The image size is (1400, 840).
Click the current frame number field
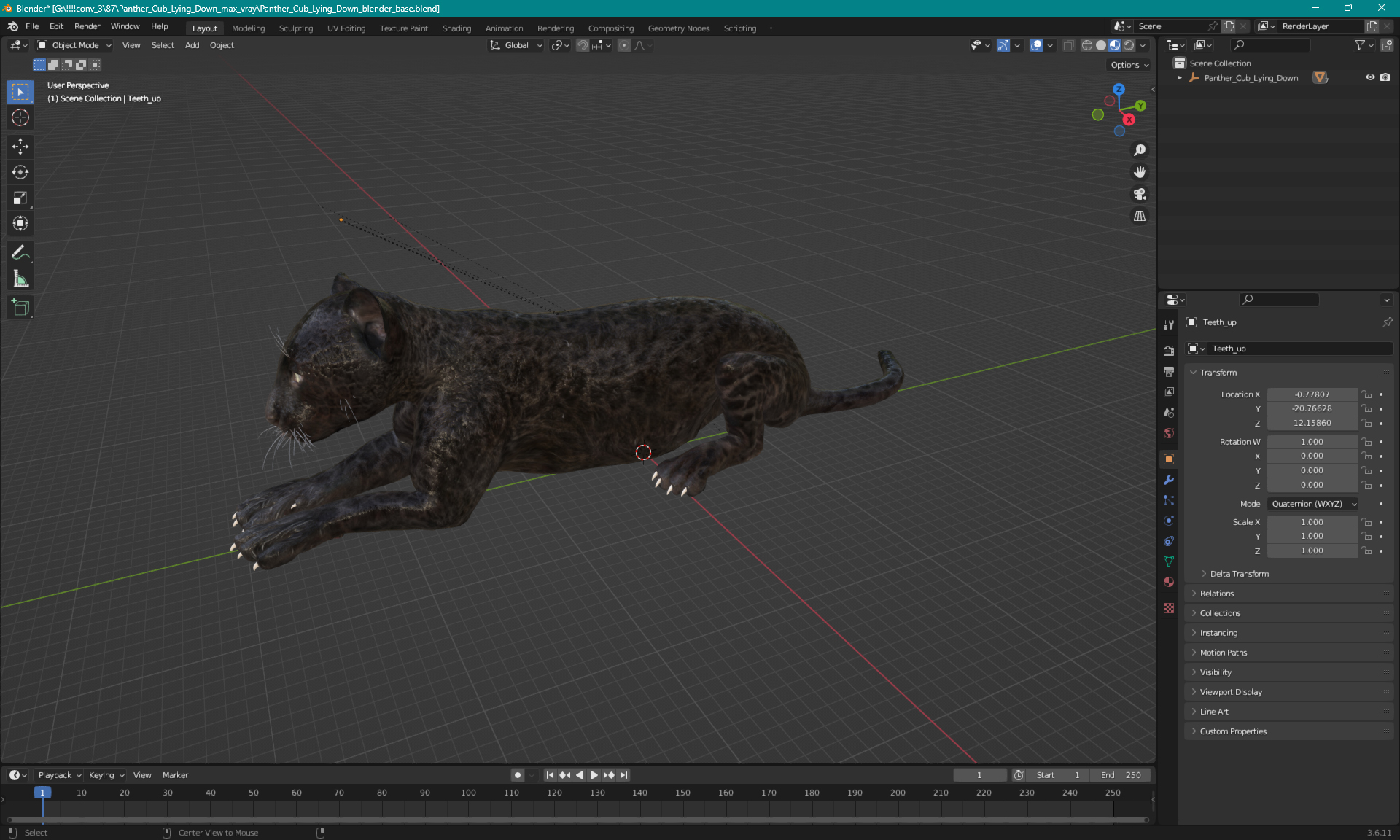[979, 775]
